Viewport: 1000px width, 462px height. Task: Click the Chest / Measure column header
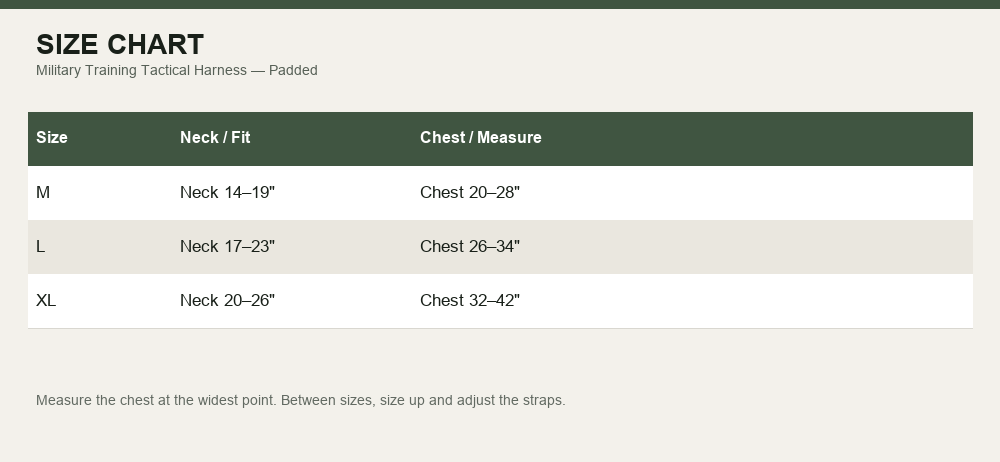pyautogui.click(x=481, y=137)
